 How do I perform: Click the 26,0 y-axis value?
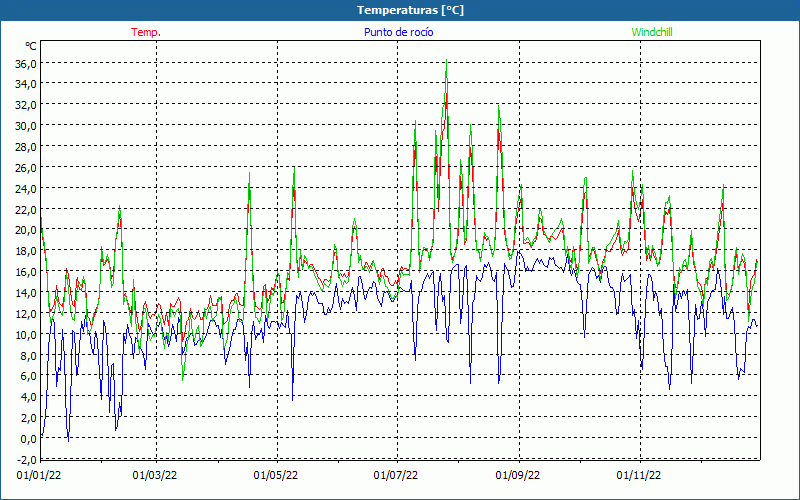(26, 167)
